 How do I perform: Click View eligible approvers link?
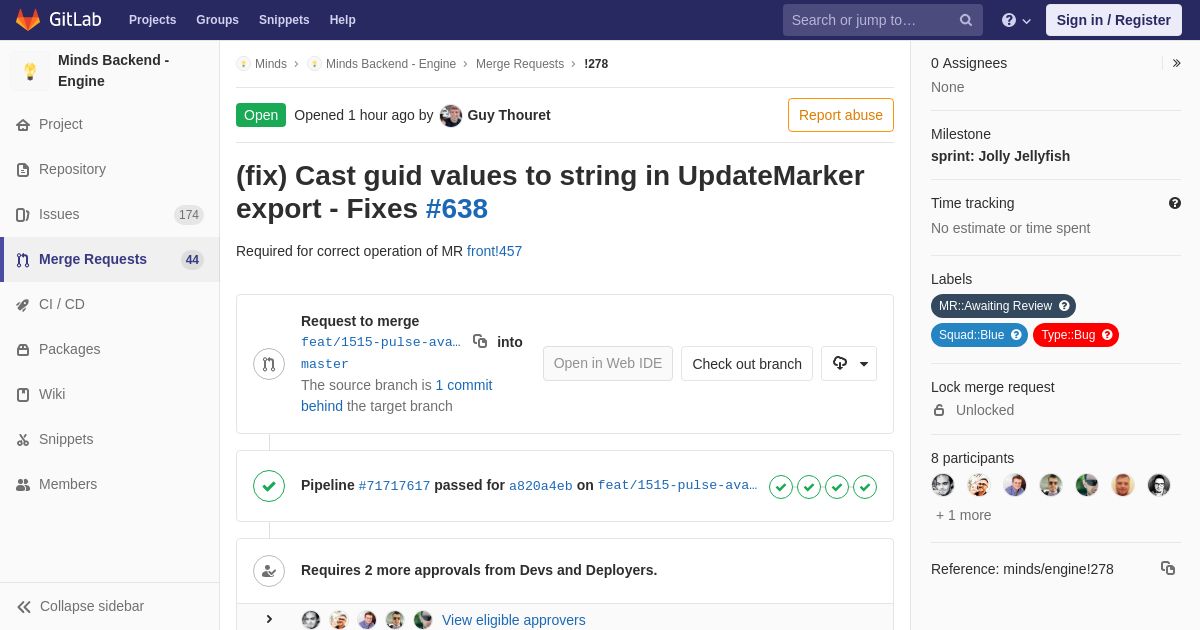pos(514,620)
